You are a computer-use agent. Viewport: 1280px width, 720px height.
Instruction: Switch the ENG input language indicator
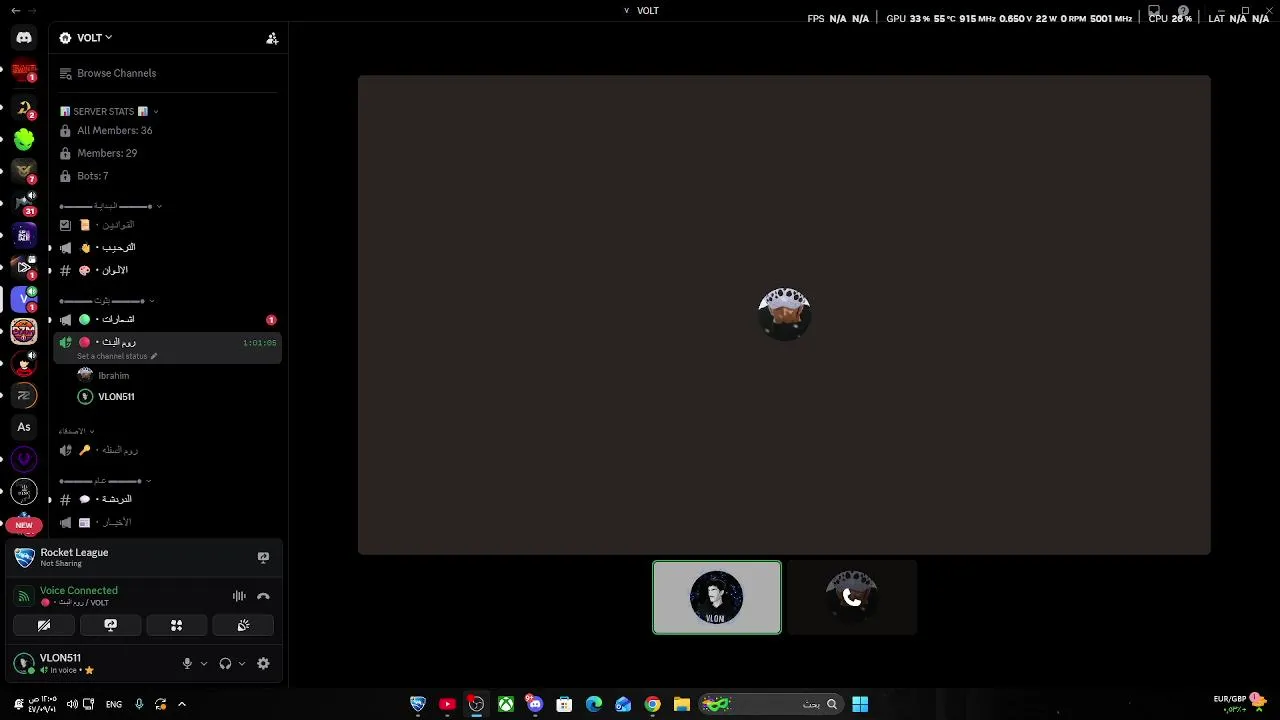(x=114, y=704)
